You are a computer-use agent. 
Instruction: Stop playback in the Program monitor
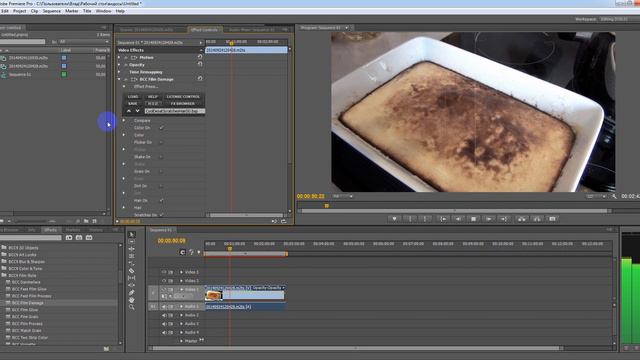click(x=473, y=219)
